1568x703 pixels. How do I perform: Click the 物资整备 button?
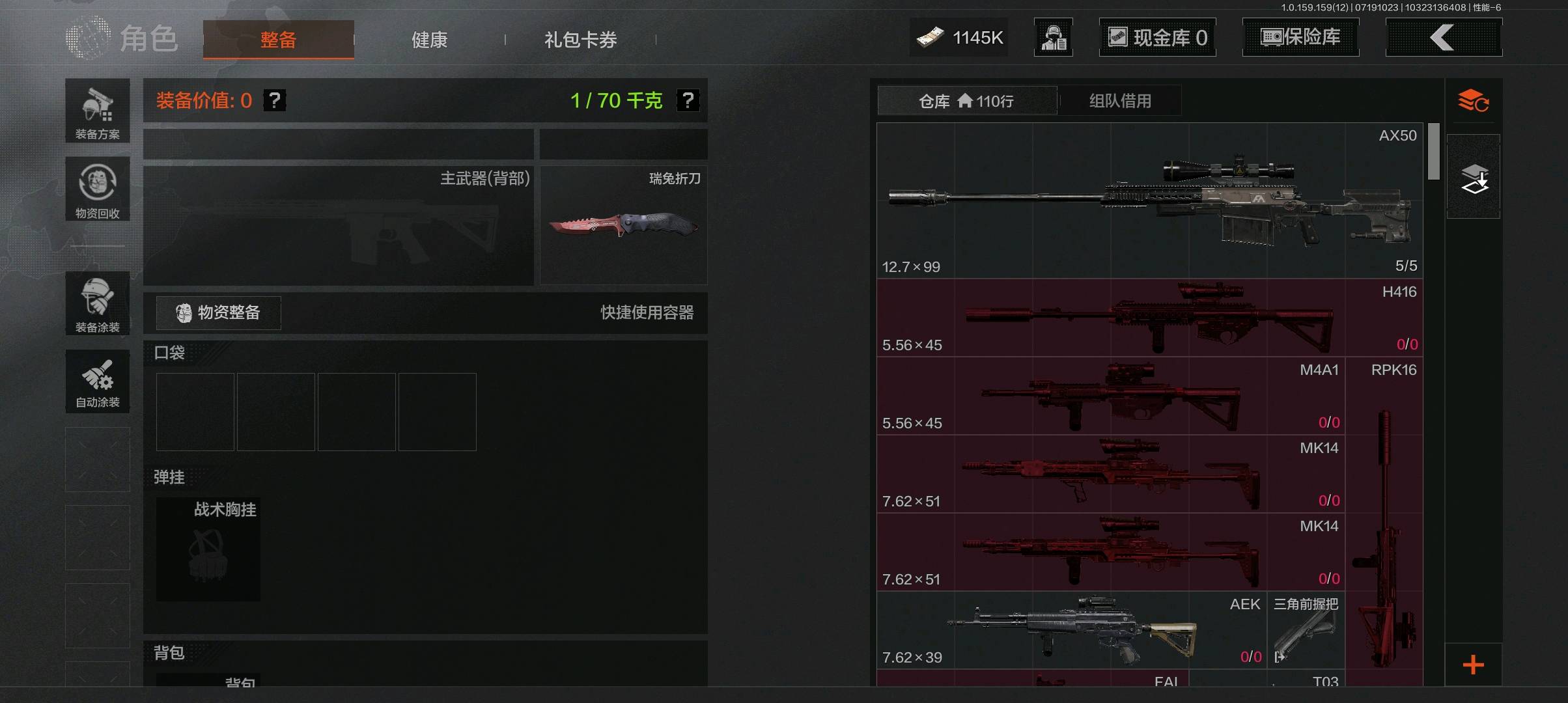(x=219, y=313)
